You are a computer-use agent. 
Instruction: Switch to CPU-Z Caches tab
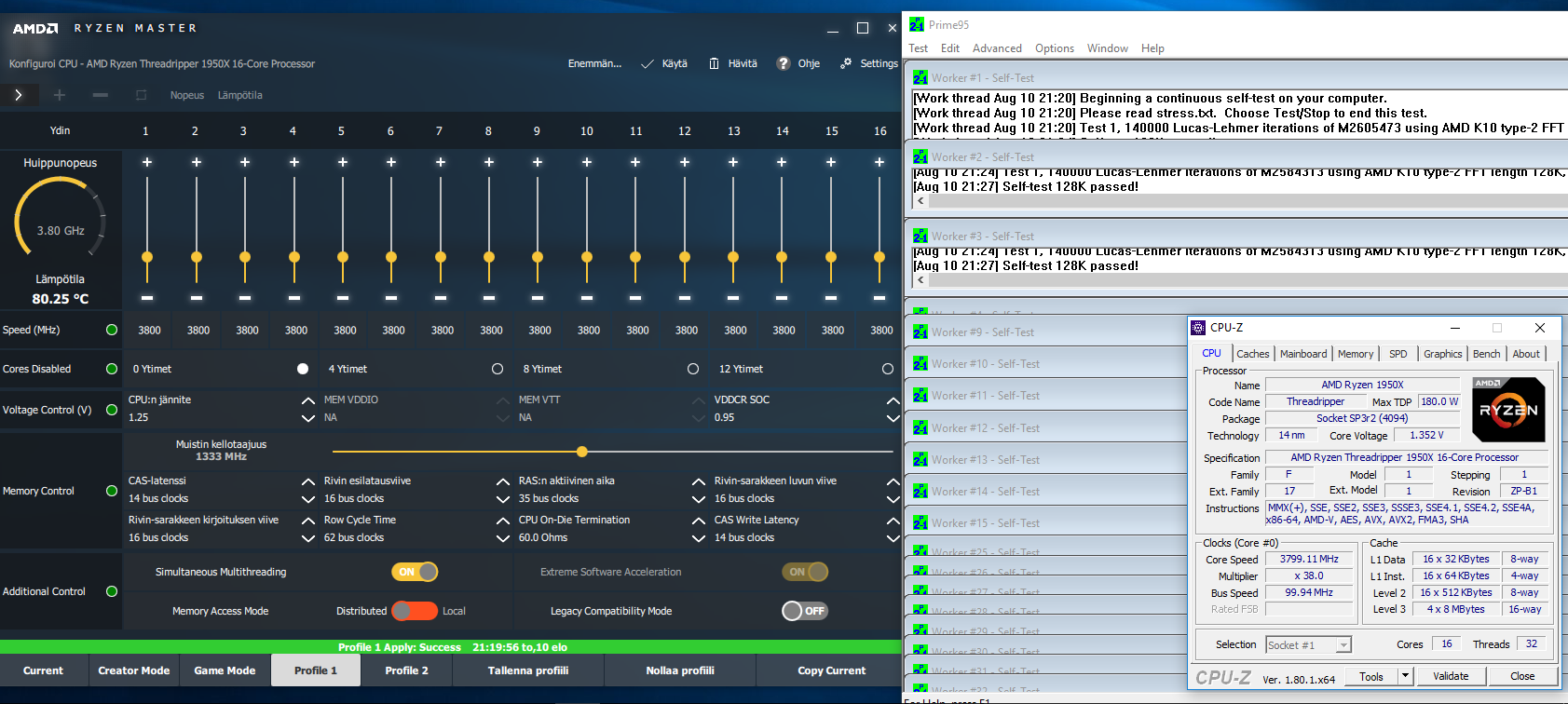1253,354
